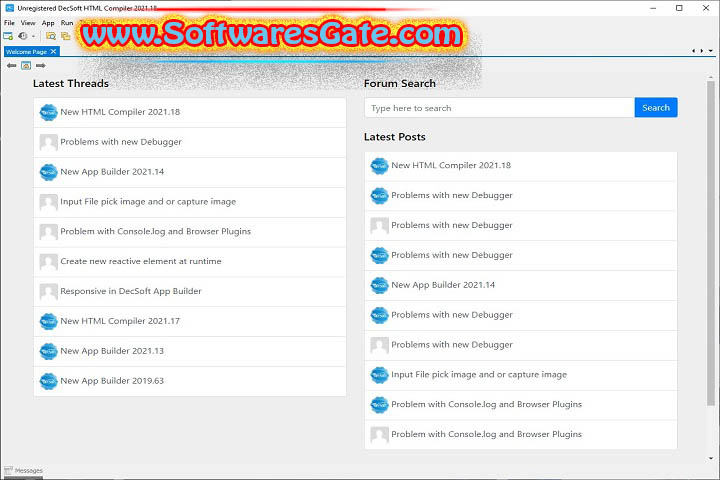Click avatar beside New App Builder 2021.14 in Latest Posts
Image resolution: width=720 pixels, height=480 pixels.
coord(379,285)
